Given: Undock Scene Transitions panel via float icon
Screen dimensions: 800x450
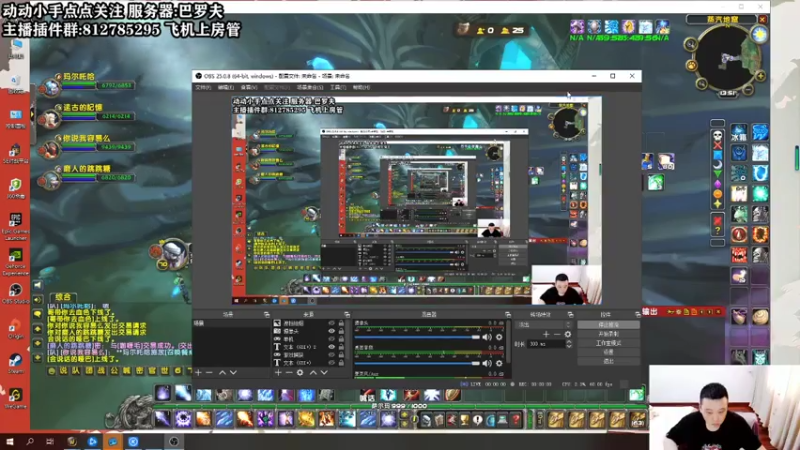Looking at the screenshot, I should [570, 315].
